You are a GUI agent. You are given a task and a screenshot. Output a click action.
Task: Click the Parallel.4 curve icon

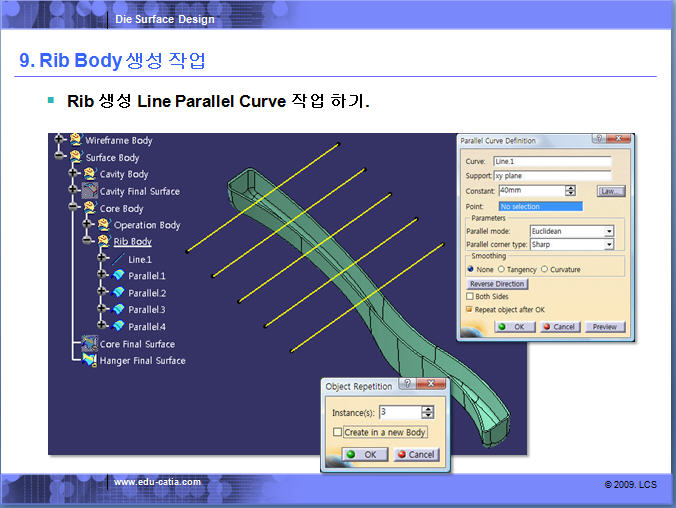pyautogui.click(x=119, y=327)
